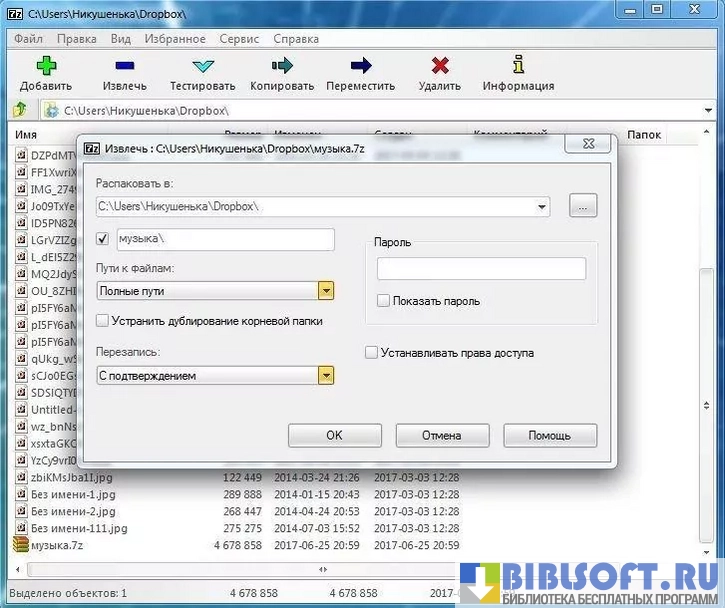
Task: Click the red X Удалить icon
Action: [x=440, y=66]
